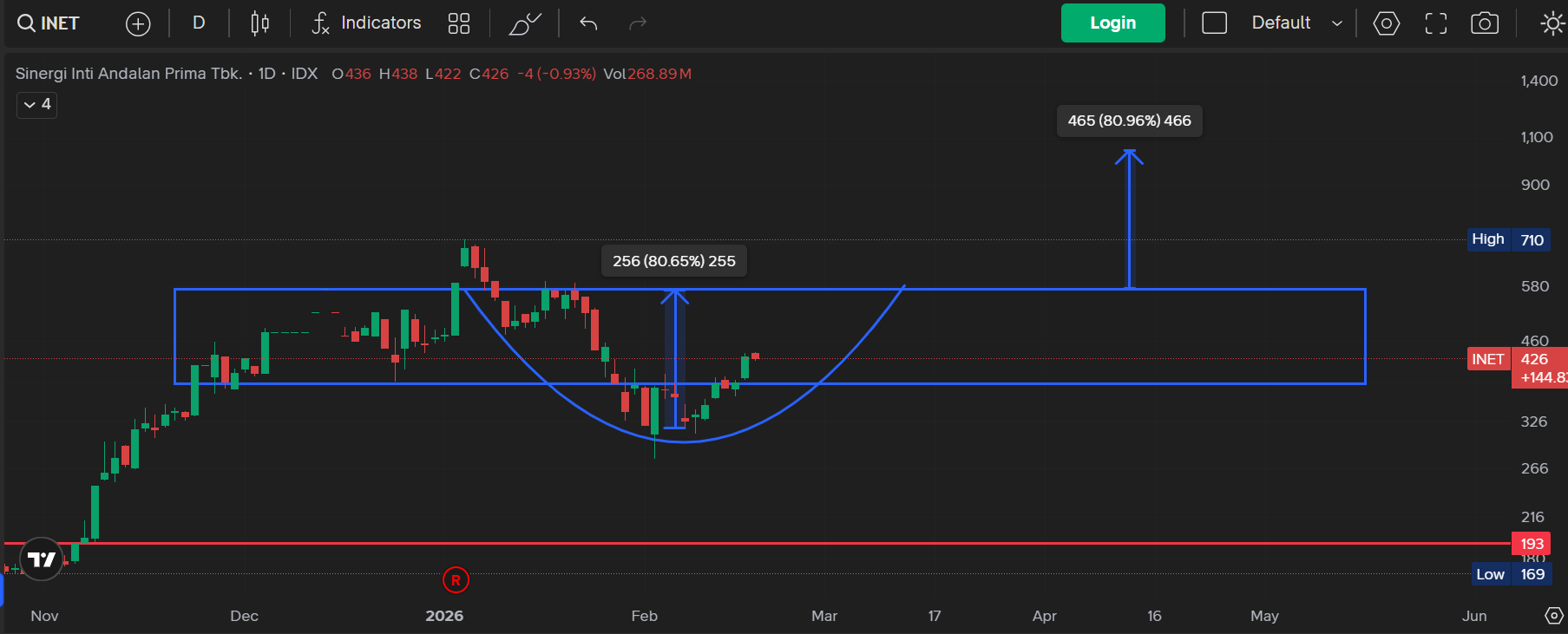This screenshot has height=634, width=1568.
Task: Change the D timeframe interval
Action: click(x=199, y=23)
